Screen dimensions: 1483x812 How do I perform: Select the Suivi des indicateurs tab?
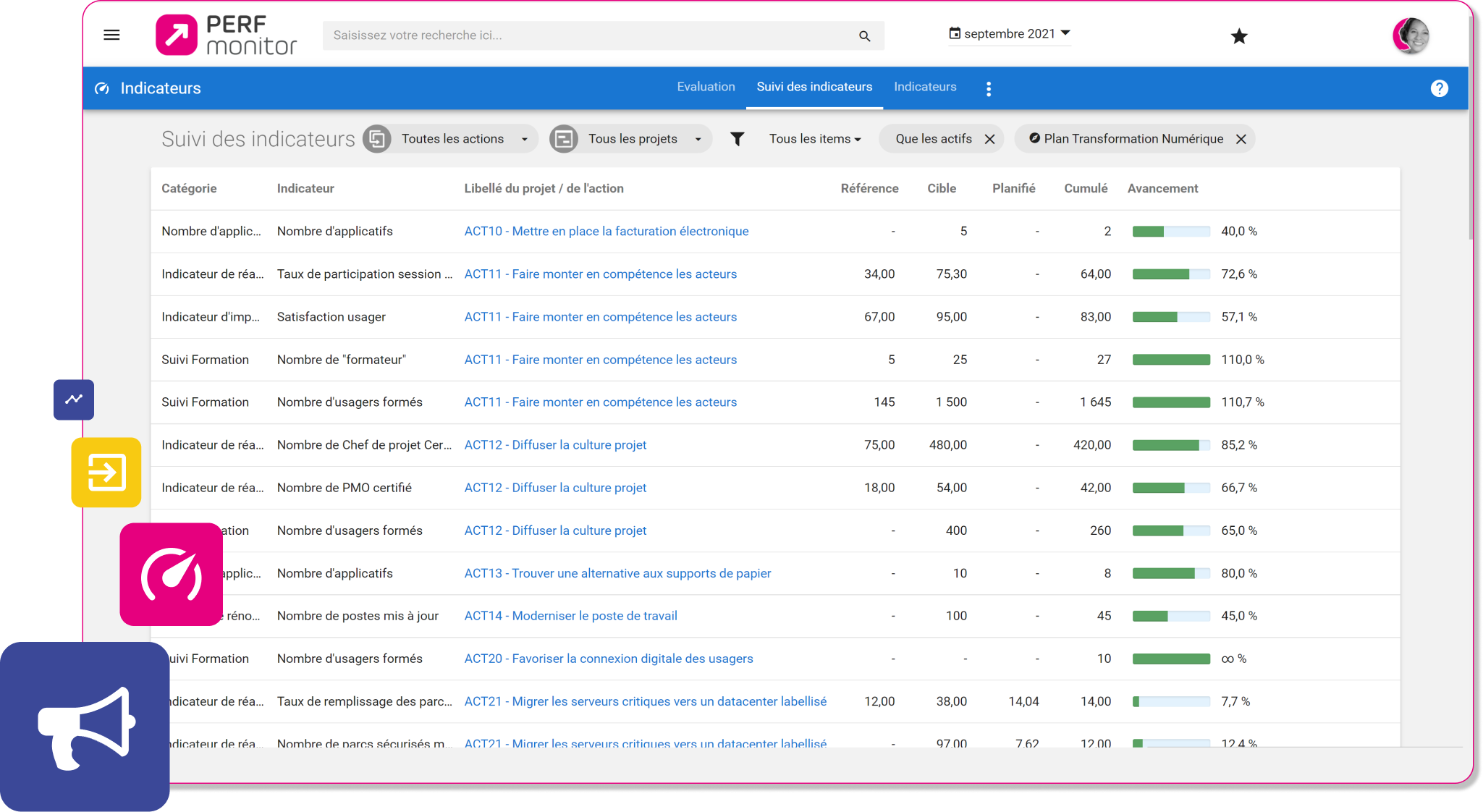(x=814, y=87)
